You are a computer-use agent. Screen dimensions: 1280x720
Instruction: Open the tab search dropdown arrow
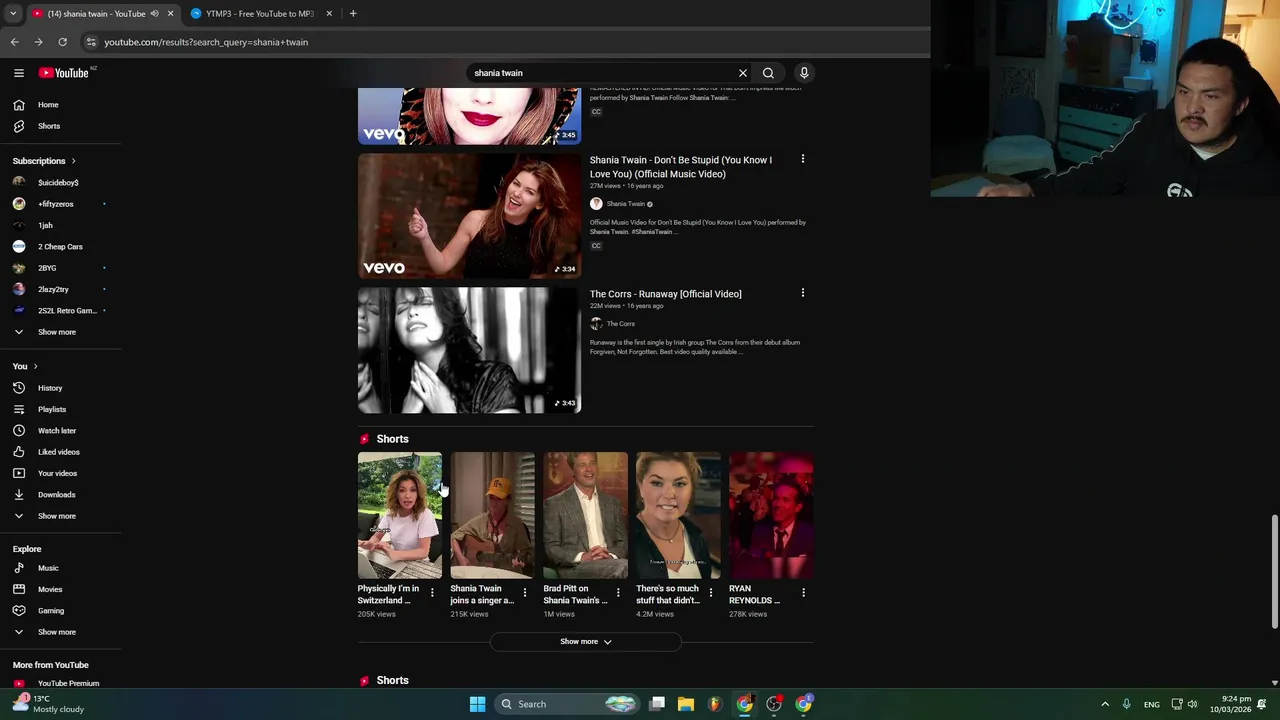click(x=12, y=14)
